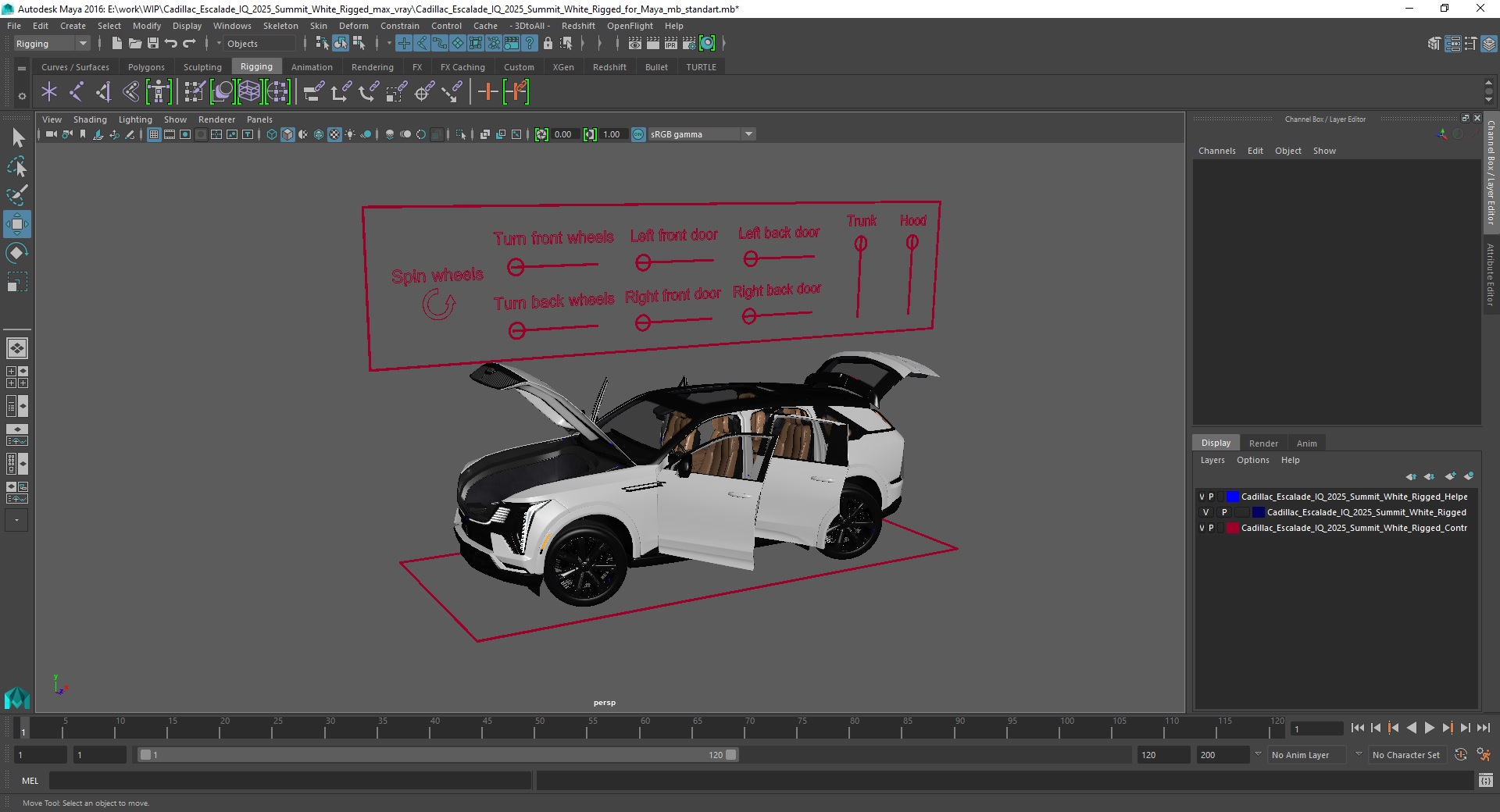Click the Redo arrow icon
1500x812 pixels.
pos(189,44)
